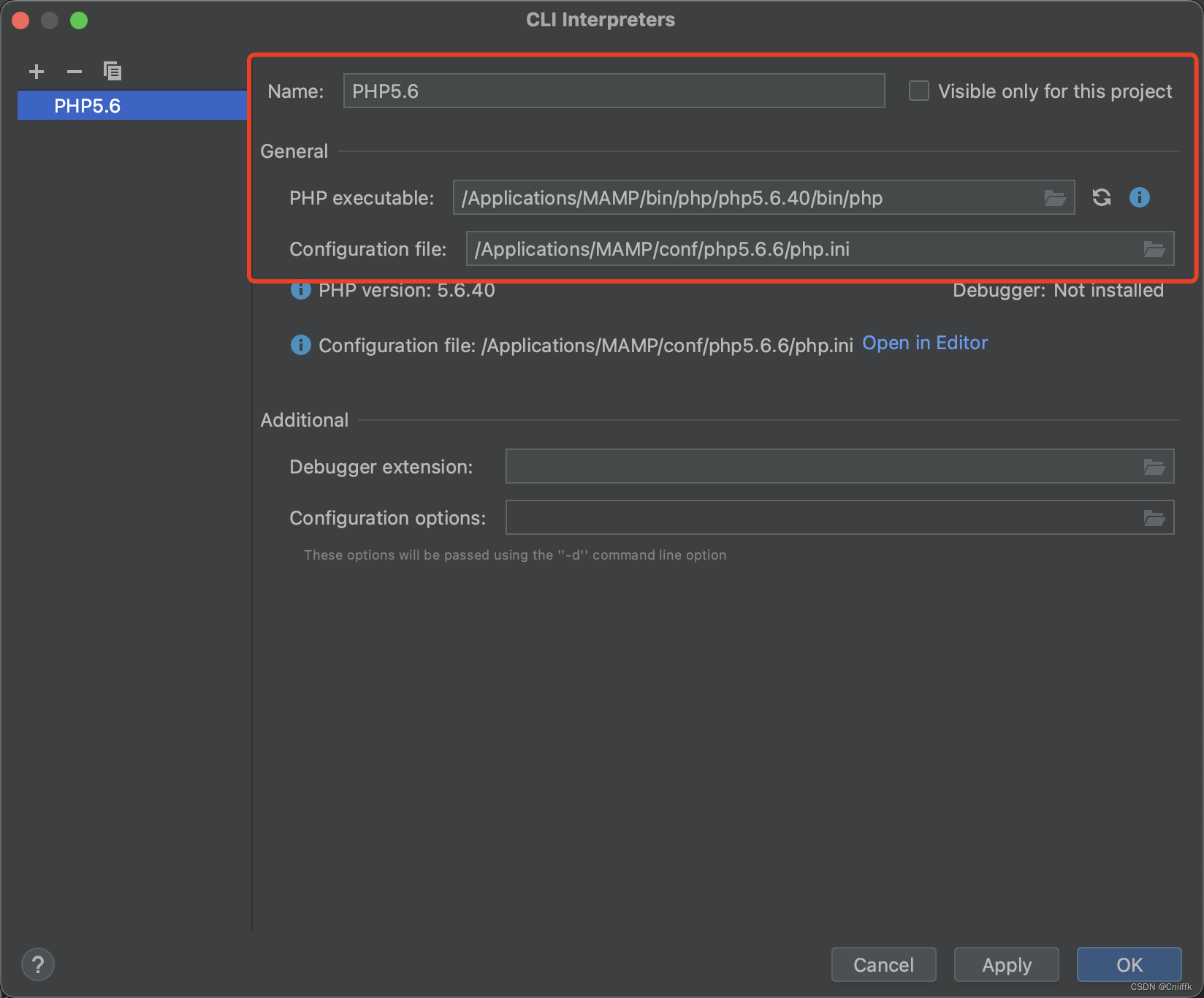
Task: Click the Apply button
Action: pyautogui.click(x=1007, y=964)
